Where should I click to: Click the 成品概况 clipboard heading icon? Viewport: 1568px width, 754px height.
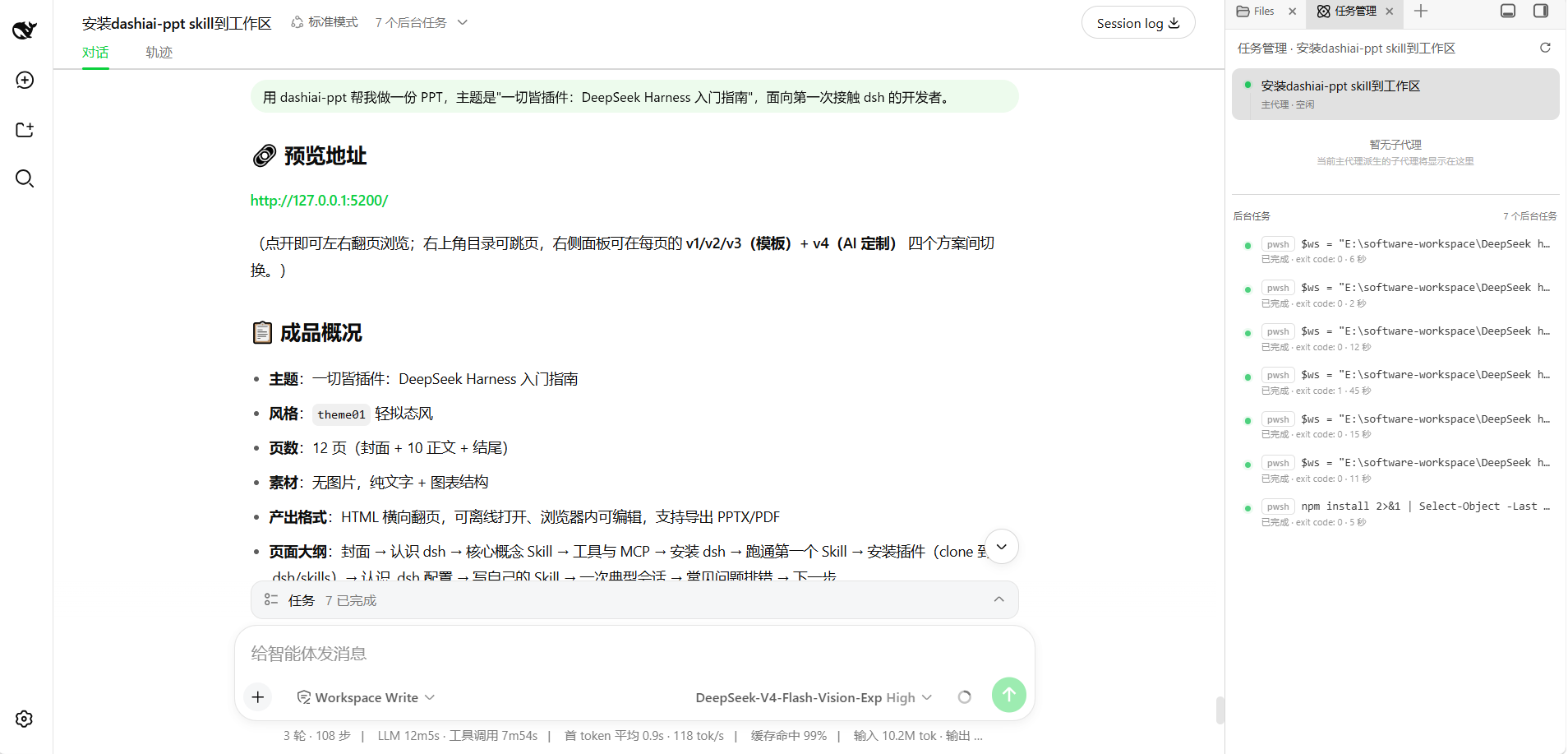pyautogui.click(x=262, y=332)
